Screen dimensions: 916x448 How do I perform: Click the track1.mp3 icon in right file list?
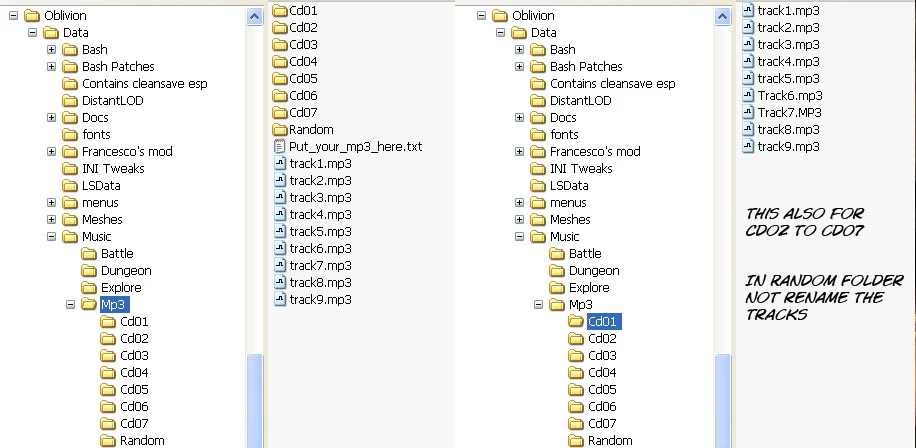pyautogui.click(x=748, y=11)
